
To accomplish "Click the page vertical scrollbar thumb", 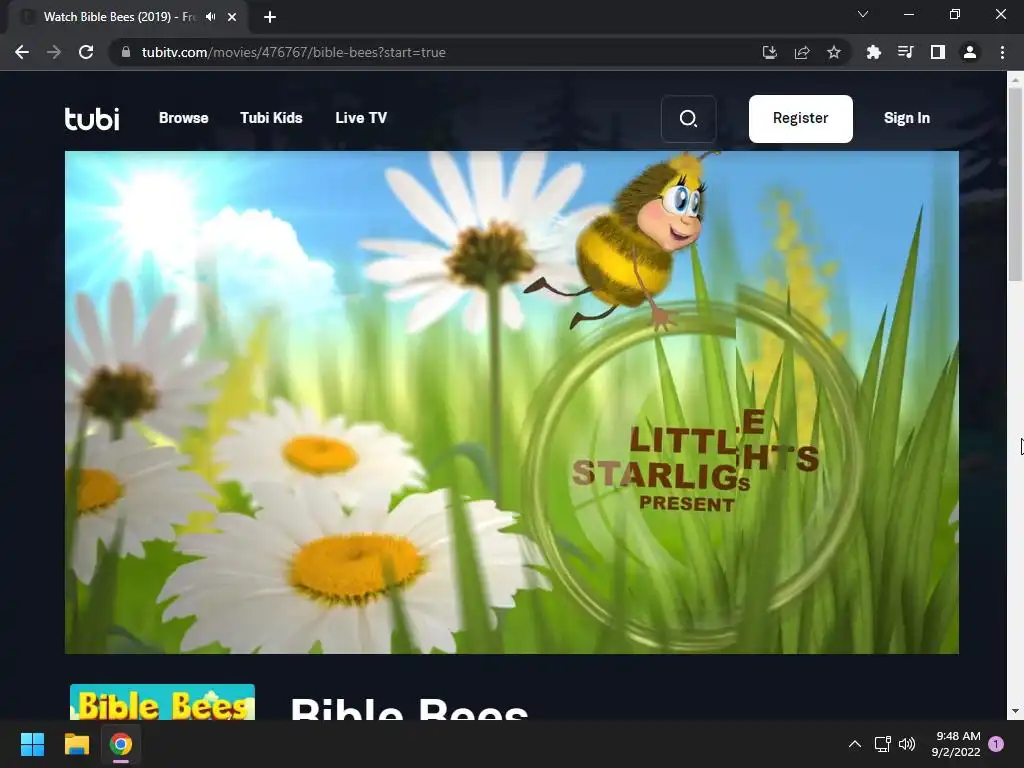I will (x=1015, y=184).
